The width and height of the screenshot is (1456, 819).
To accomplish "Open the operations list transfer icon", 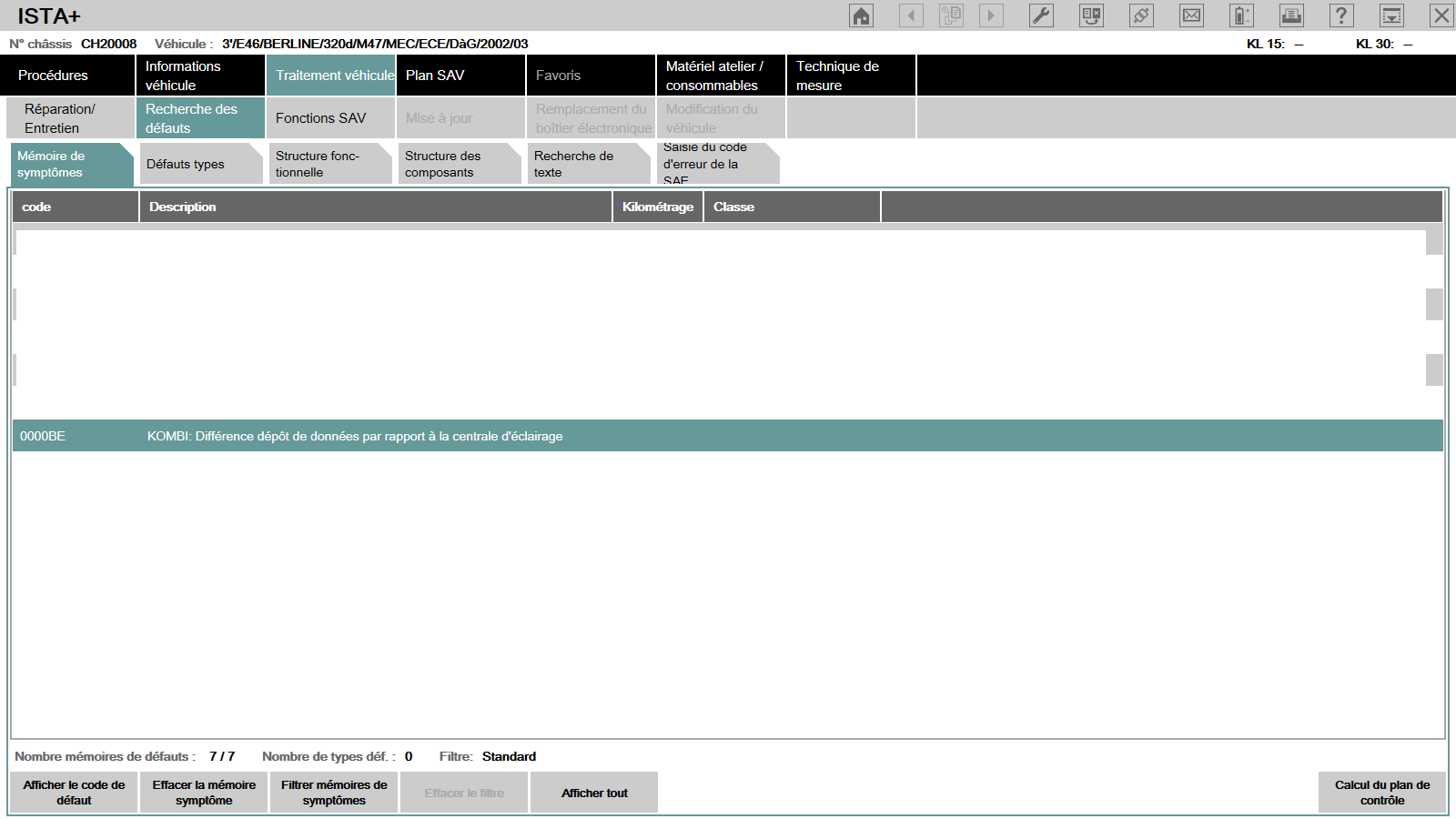I will click(1091, 15).
